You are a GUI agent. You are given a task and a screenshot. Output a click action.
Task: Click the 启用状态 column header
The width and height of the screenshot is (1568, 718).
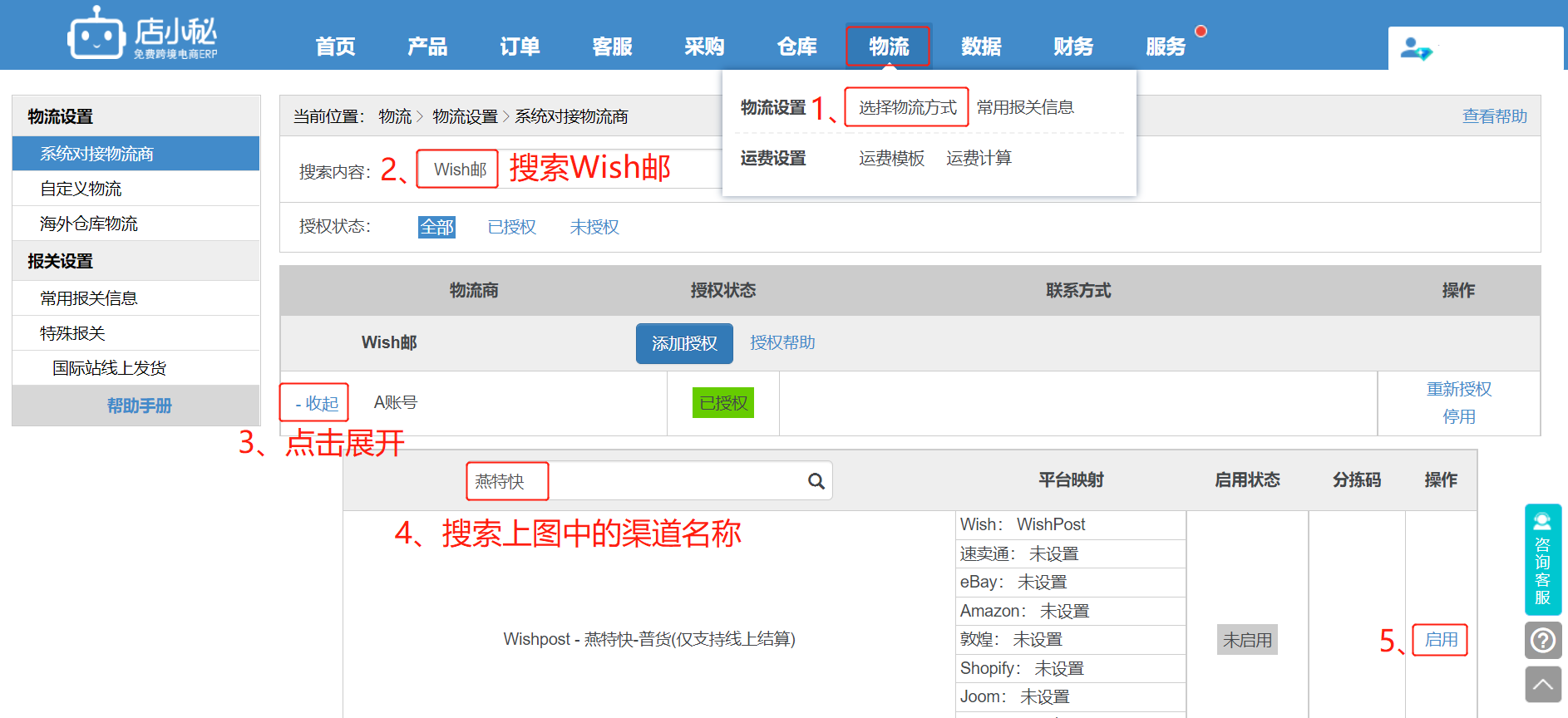point(1247,479)
